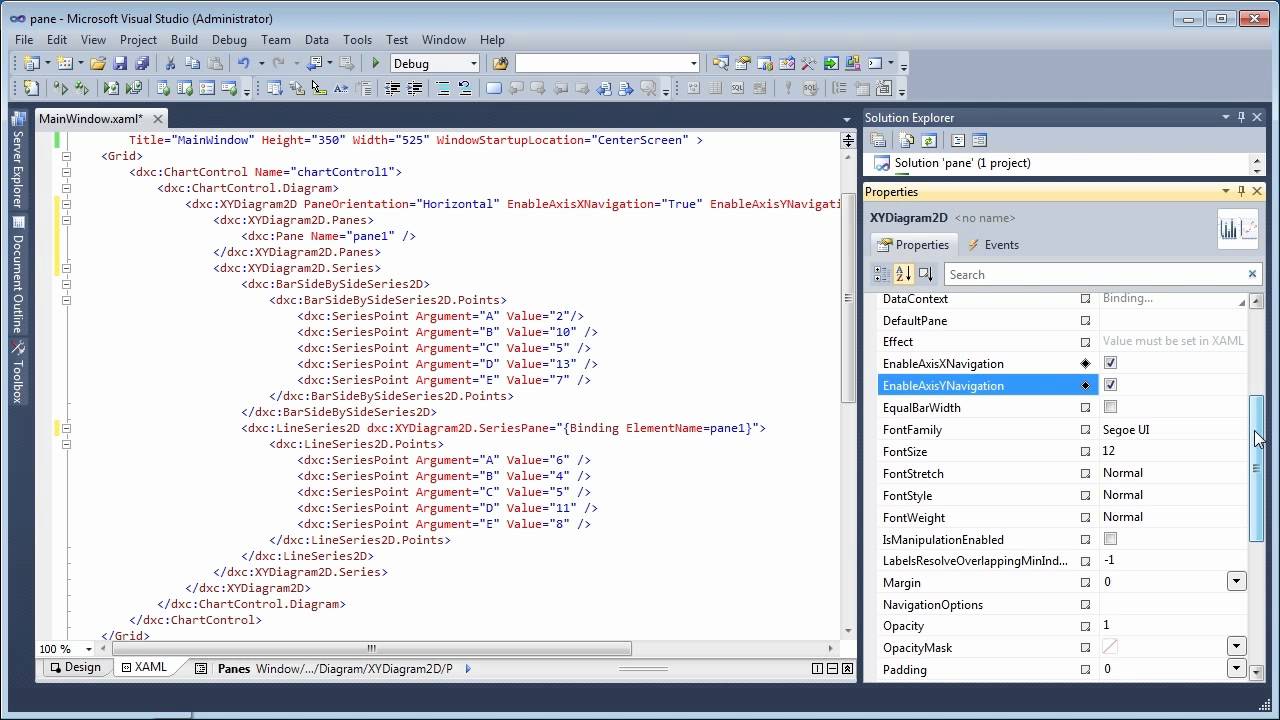Click the Opacity value field
Screen dimensions: 1280x720
(x=1173, y=626)
